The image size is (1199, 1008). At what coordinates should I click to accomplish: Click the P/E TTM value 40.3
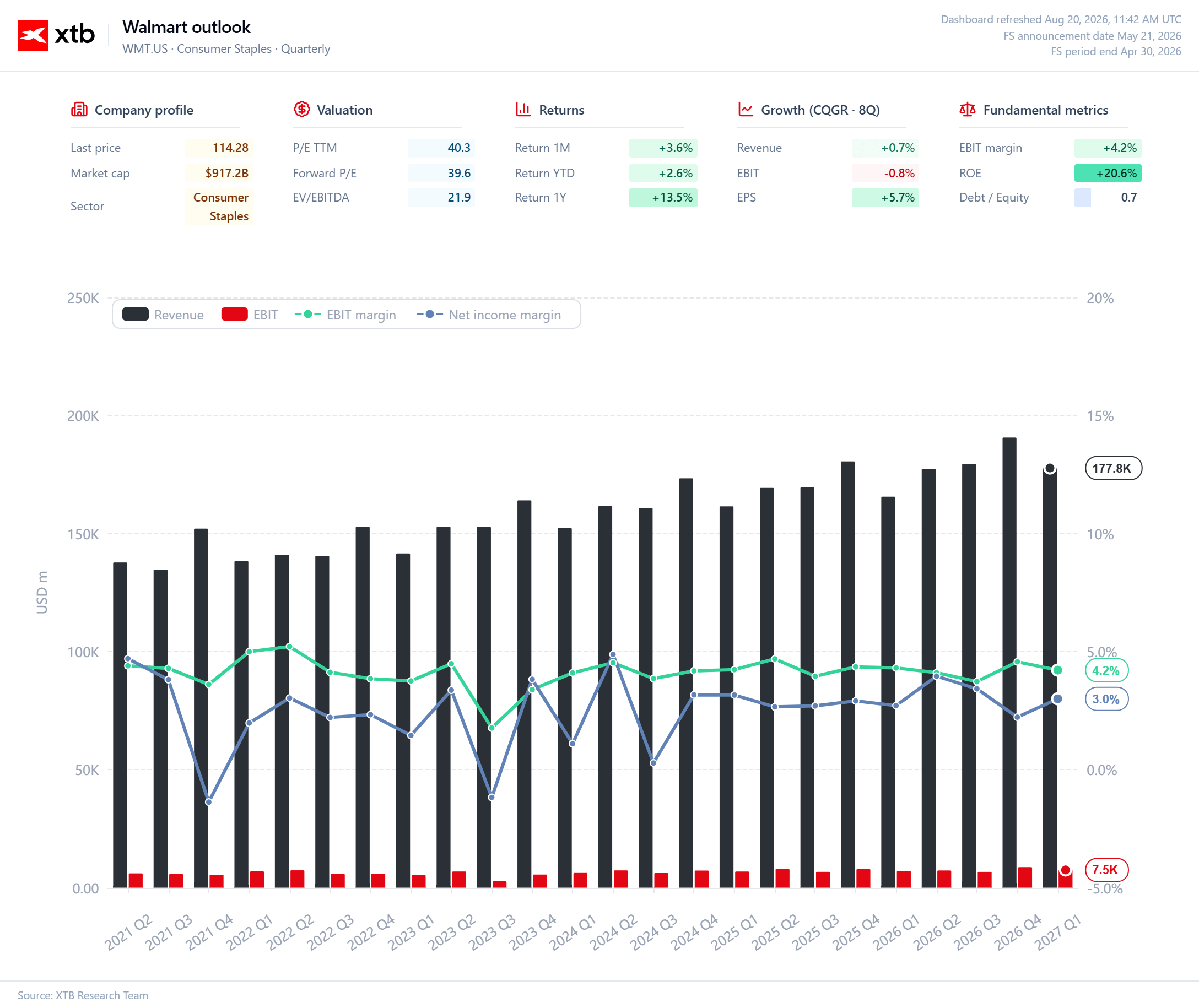[x=441, y=148]
